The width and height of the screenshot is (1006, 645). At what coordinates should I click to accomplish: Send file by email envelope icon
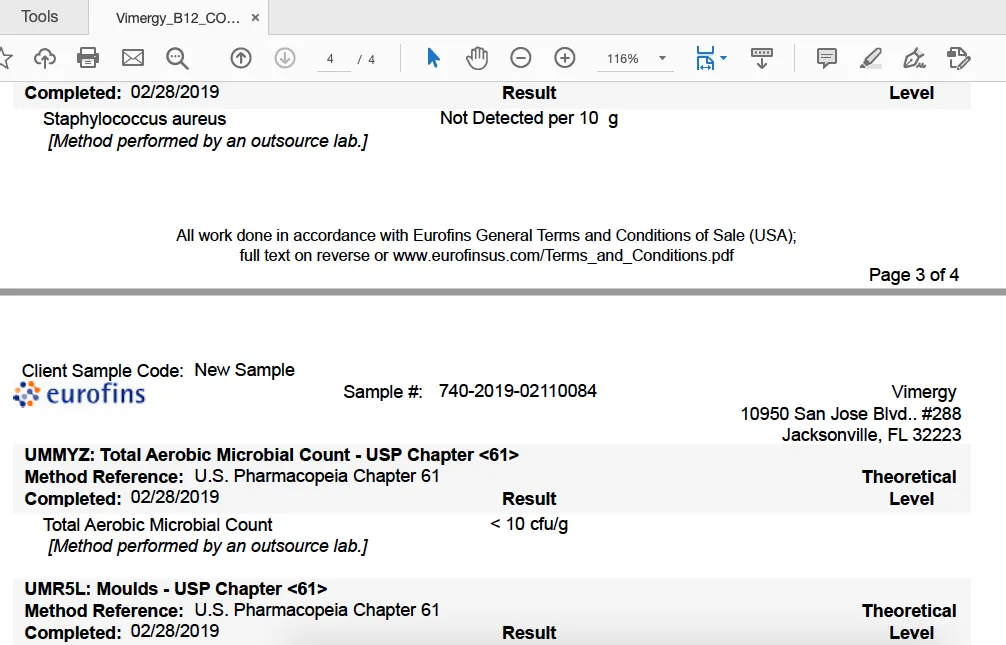click(133, 58)
